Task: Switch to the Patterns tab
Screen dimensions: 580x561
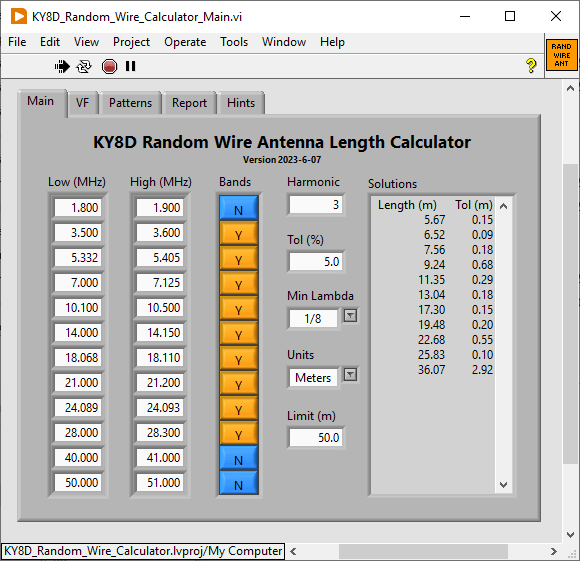Action: (x=130, y=103)
